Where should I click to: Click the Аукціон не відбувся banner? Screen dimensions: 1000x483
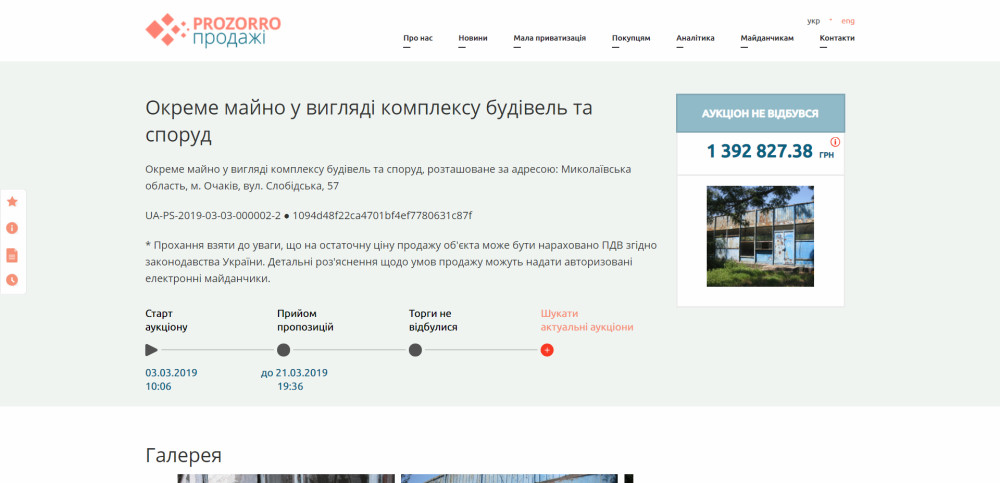[760, 114]
